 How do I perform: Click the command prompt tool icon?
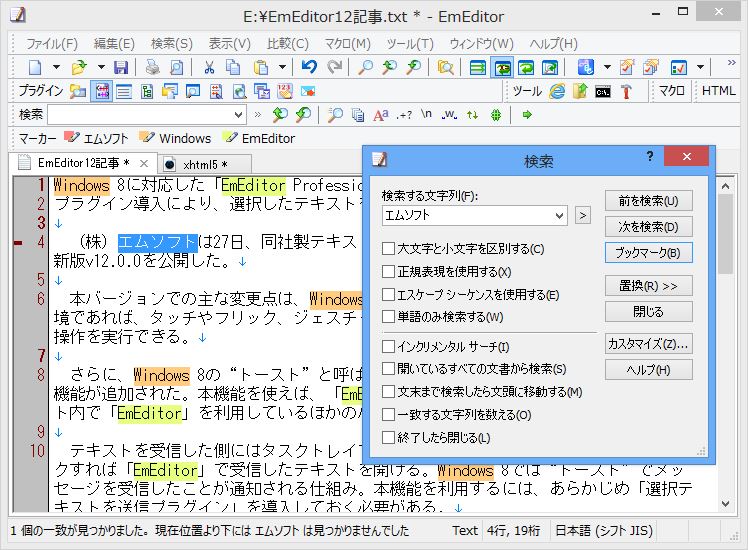point(603,92)
